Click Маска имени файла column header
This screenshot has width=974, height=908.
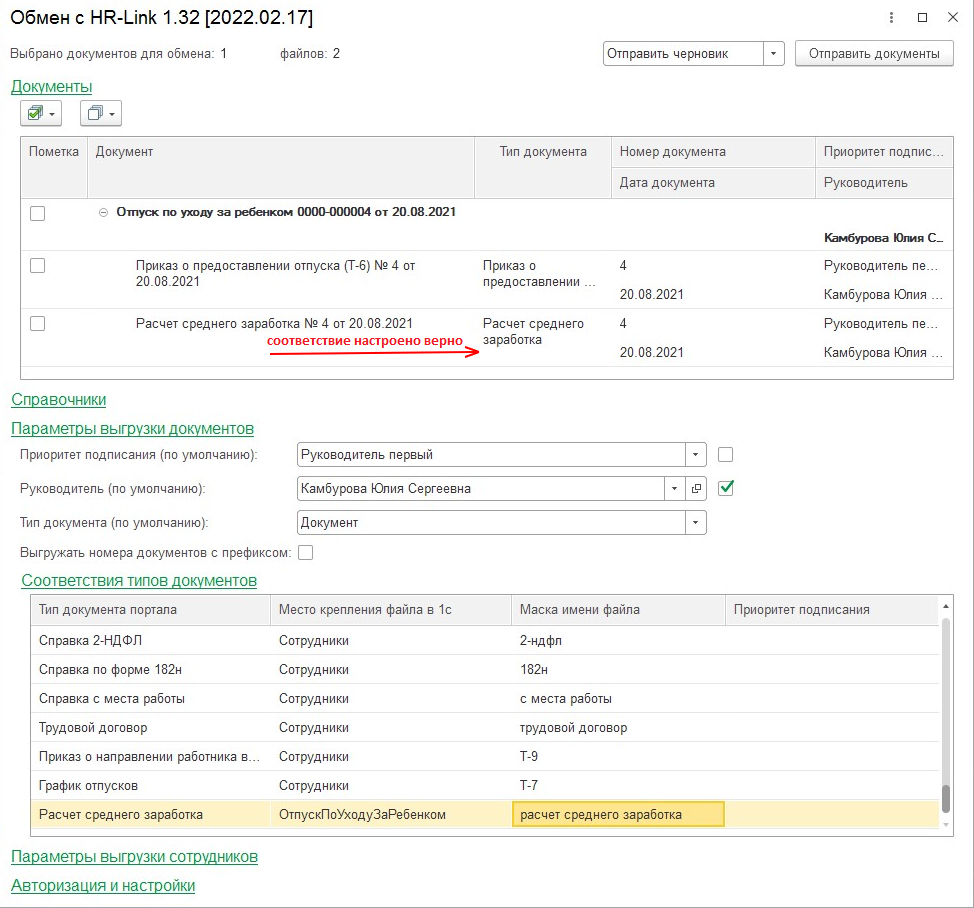pyautogui.click(x=619, y=610)
